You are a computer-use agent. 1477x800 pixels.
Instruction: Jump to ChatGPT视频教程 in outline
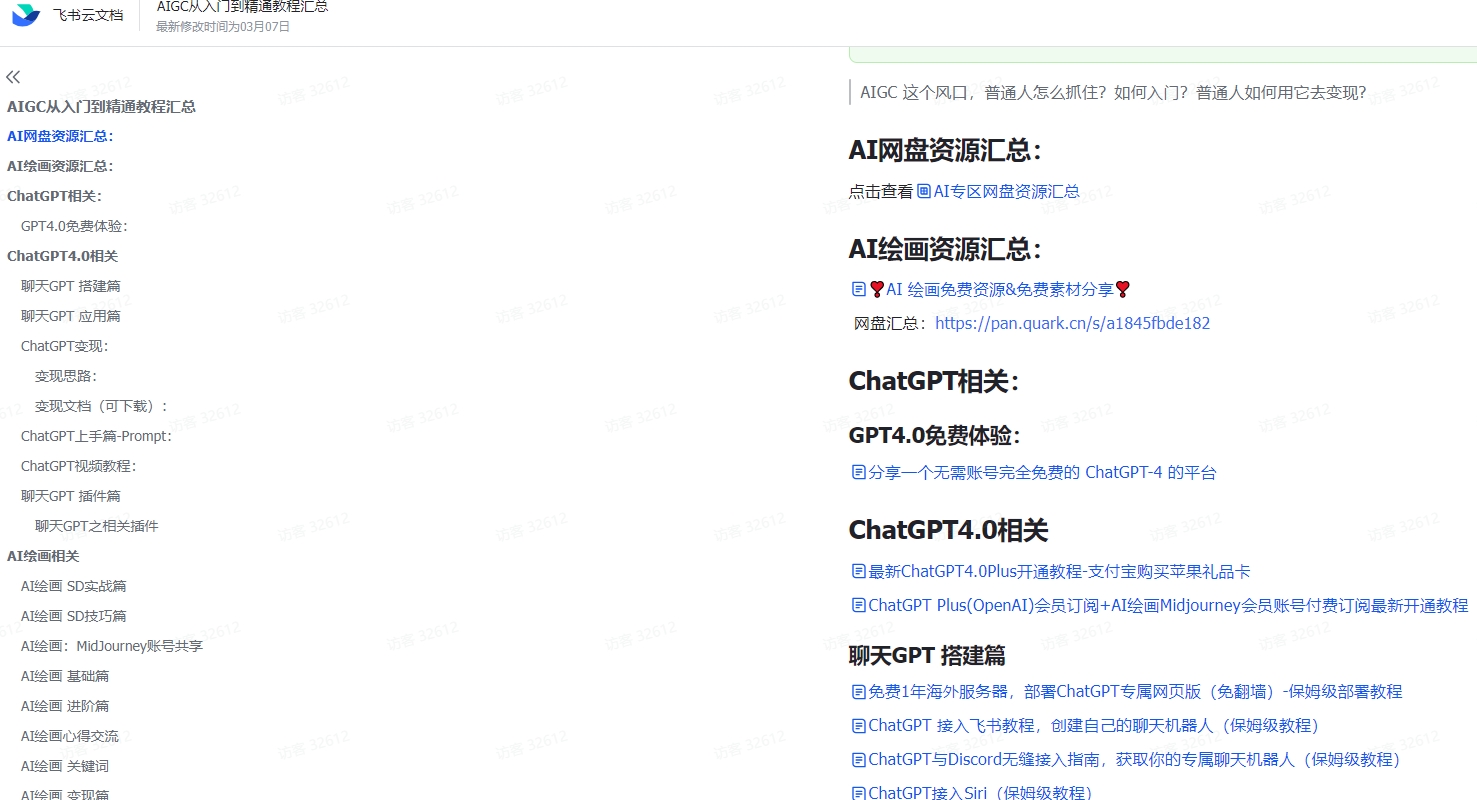[x=78, y=466]
